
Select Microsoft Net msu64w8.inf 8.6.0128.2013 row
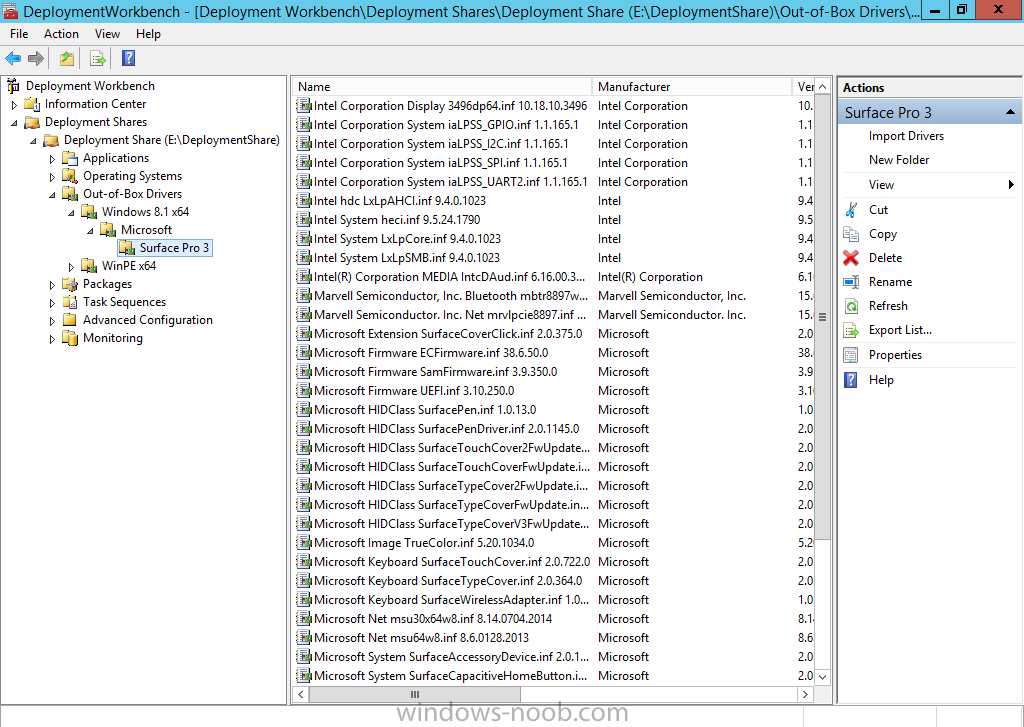(x=554, y=638)
